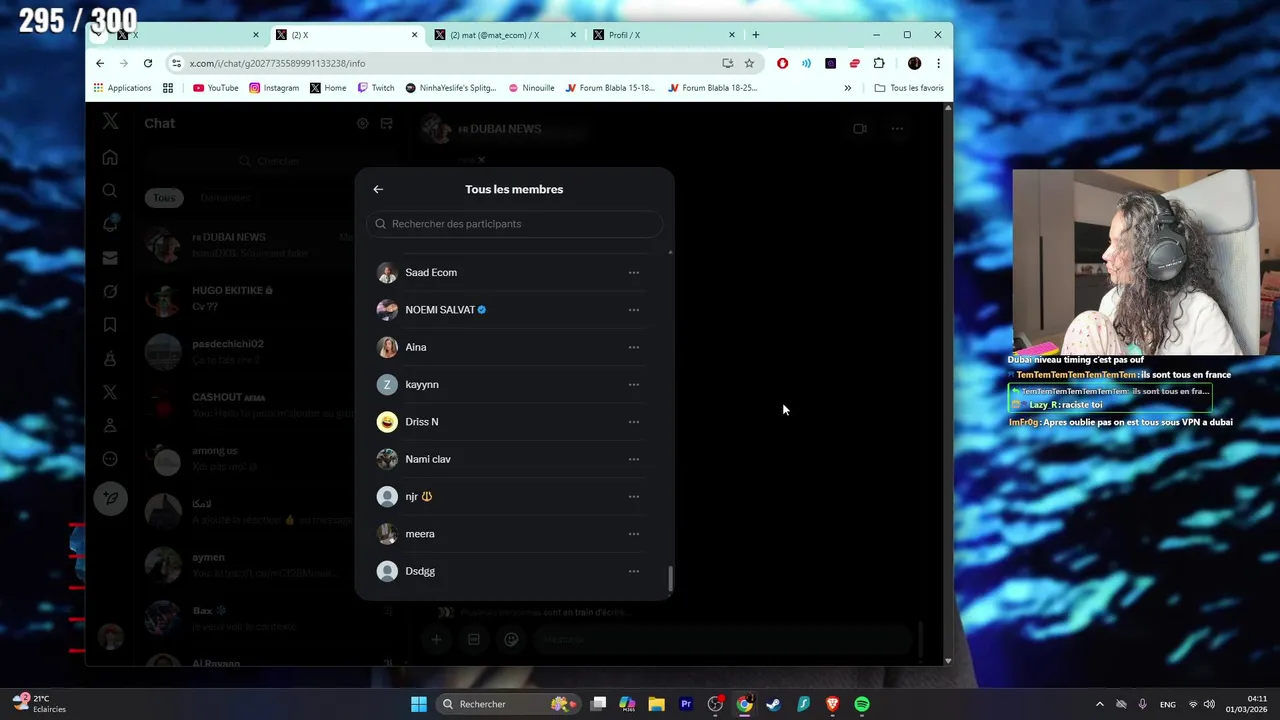1280x720 pixels.
Task: Open Windows Start menu
Action: click(419, 704)
